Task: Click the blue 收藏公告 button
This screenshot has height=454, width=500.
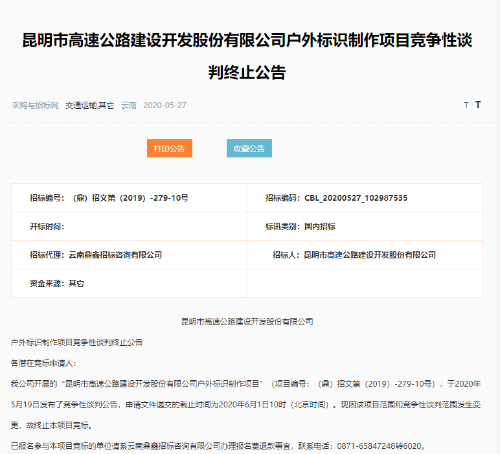Action: pos(249,148)
